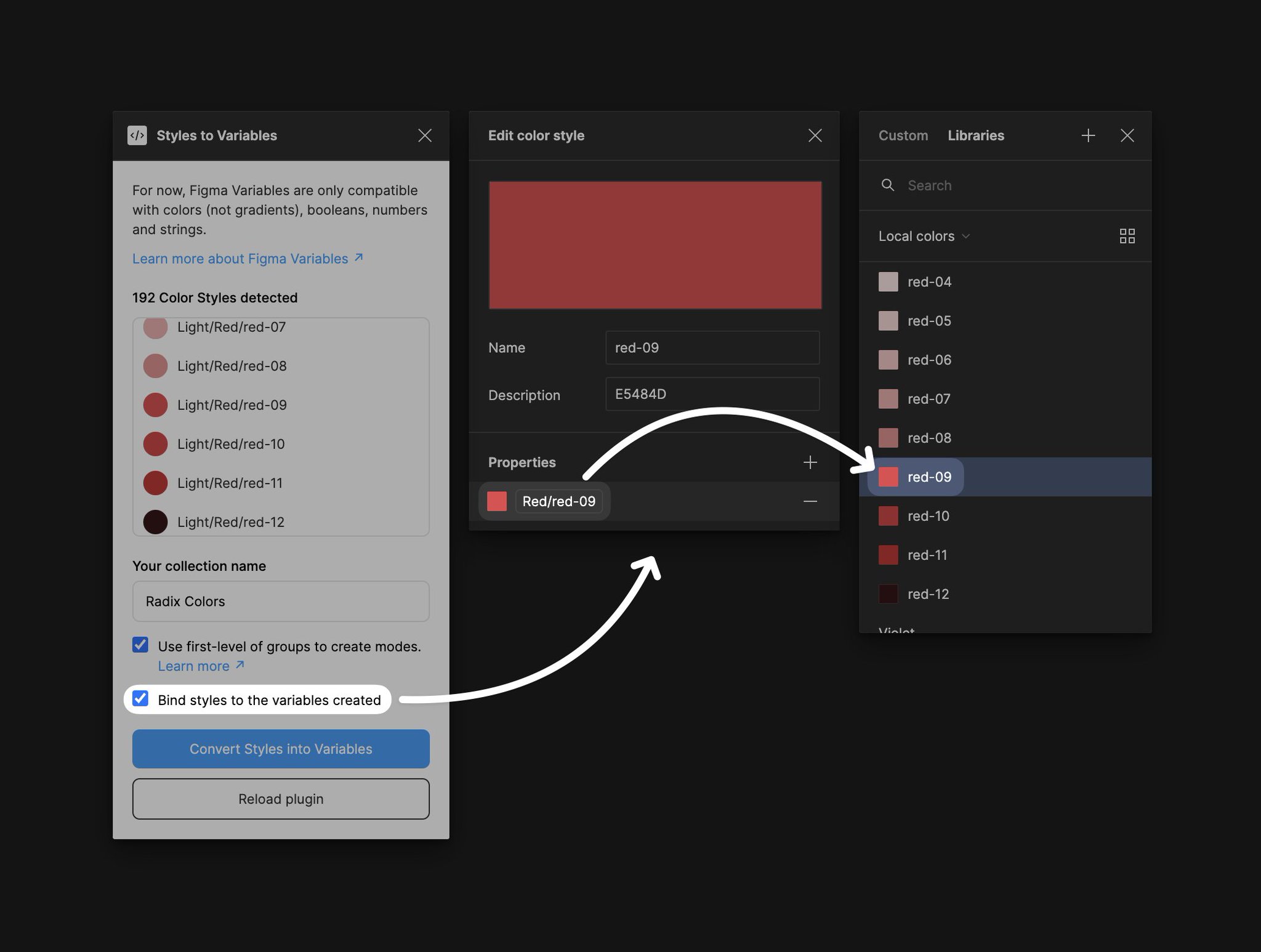Click the Reload plugin button
This screenshot has width=1261, height=952.
pos(281,799)
